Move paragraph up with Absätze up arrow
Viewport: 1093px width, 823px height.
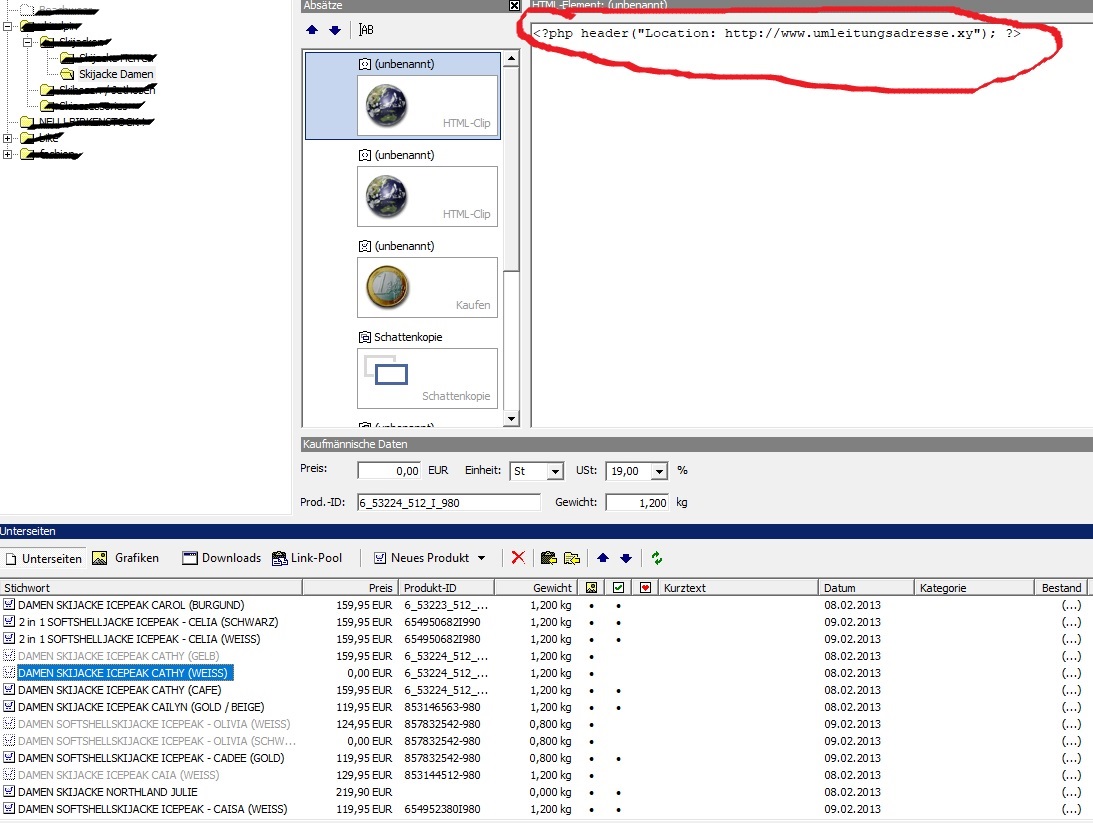312,30
